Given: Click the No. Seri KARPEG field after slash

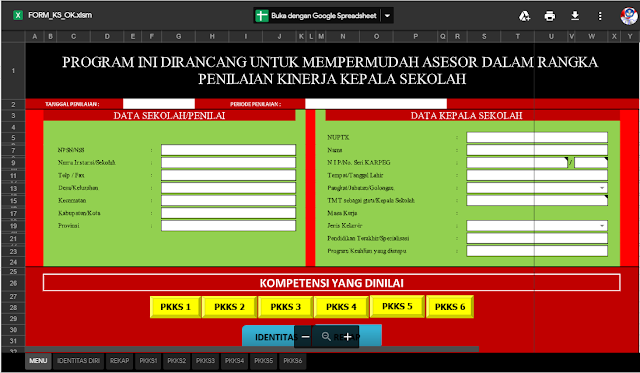Looking at the screenshot, I should [591, 162].
